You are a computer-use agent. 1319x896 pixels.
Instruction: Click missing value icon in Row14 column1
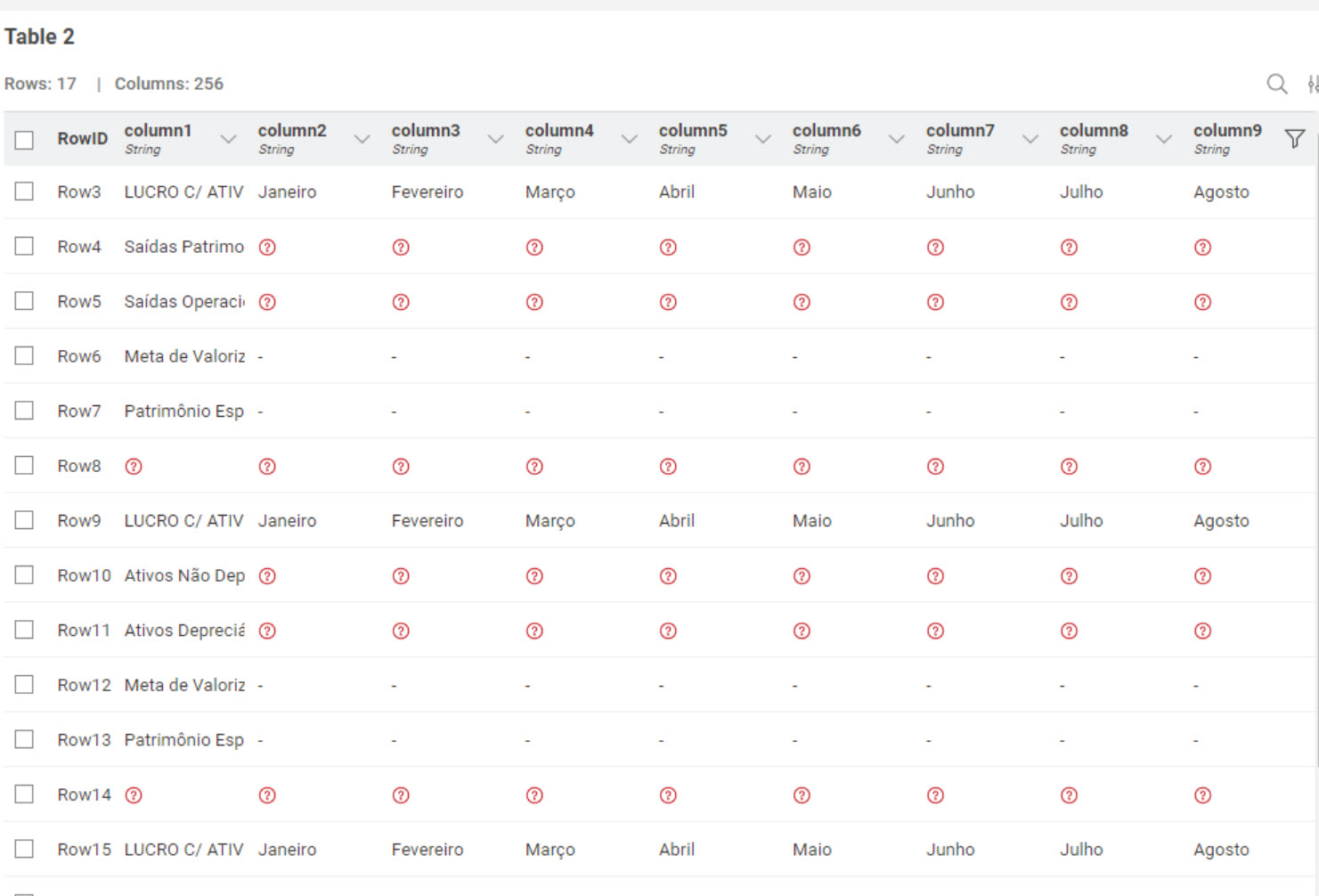[x=134, y=795]
